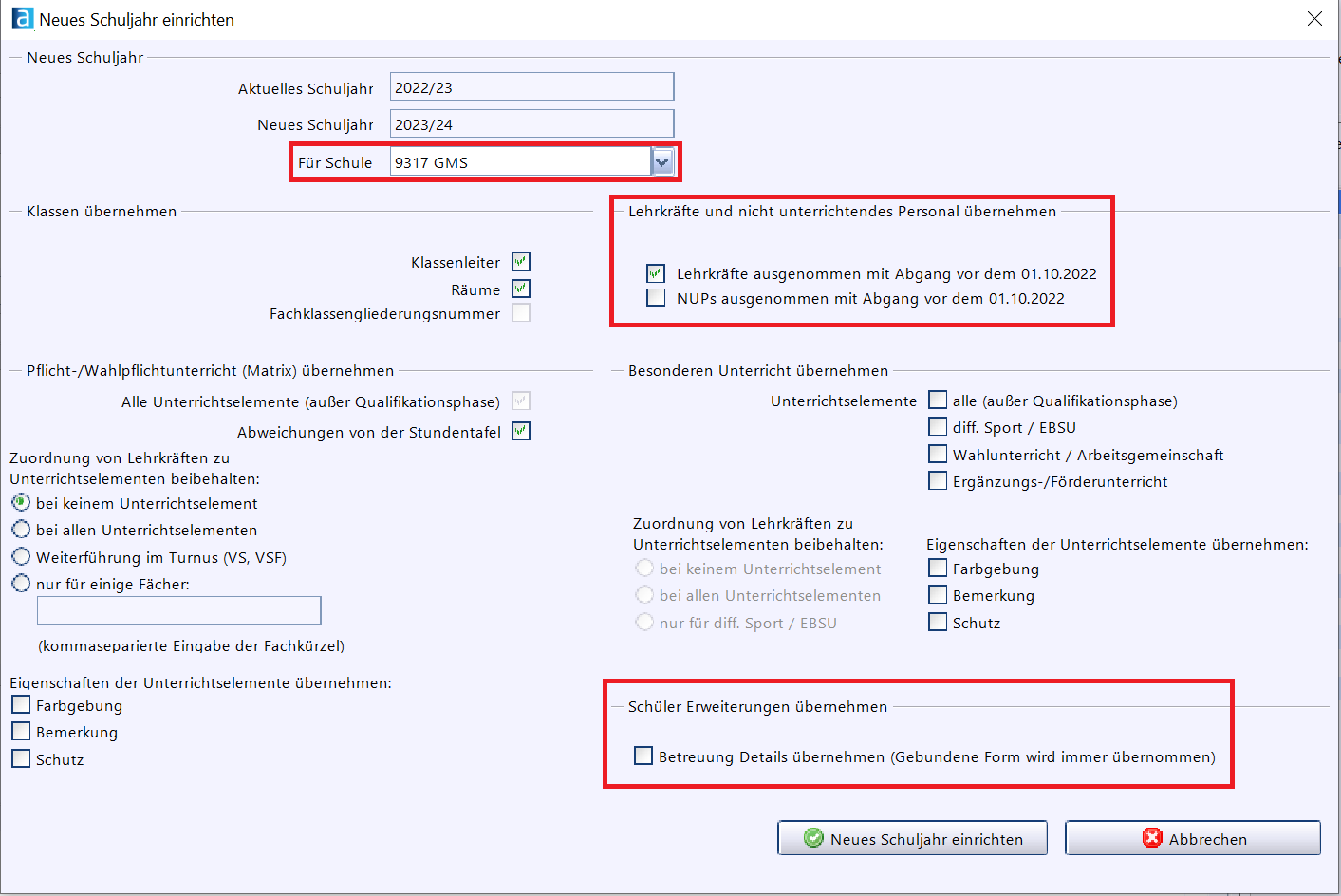Click 'Pflicht-/Wahlpflichtunterricht (Matrix) übernehmen' heading
This screenshot has height=896, width=1341.
click(211, 370)
